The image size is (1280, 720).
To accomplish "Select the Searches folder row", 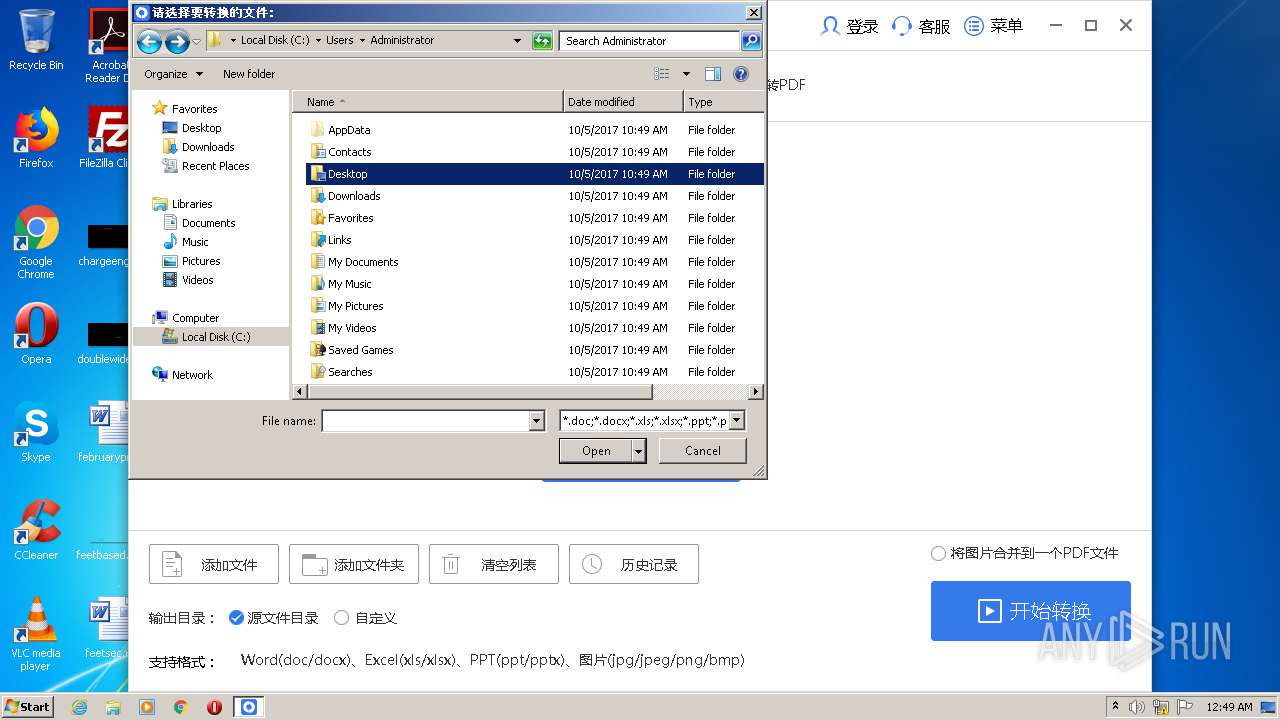I will (535, 372).
